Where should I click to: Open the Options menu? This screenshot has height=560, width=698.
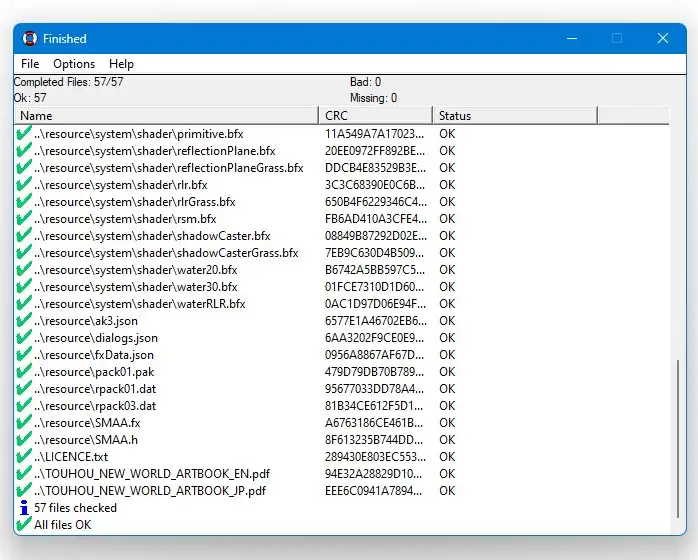[x=74, y=64]
